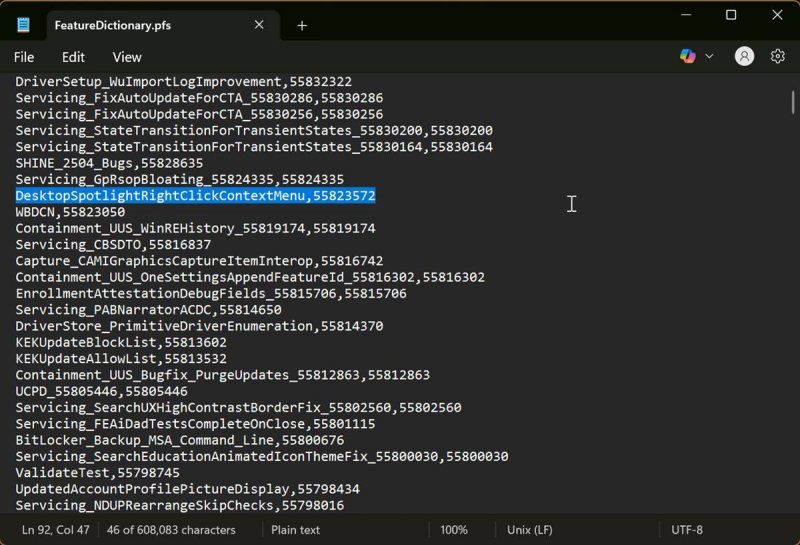Open the account profile icon
800x545 pixels.
tap(744, 56)
